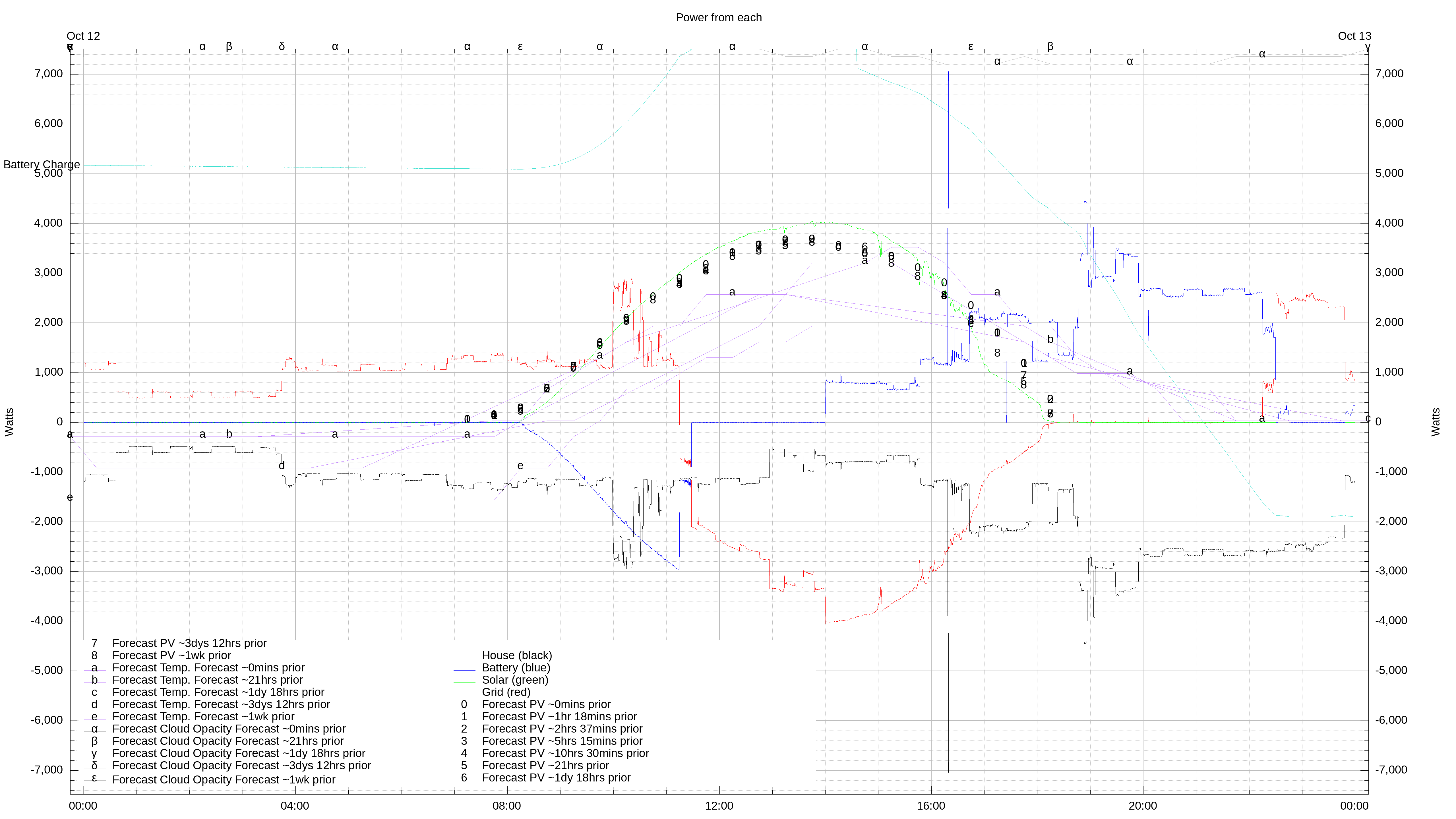This screenshot has height=819, width=1456.
Task: Click the '04:00' time axis label
Action: pyautogui.click(x=295, y=806)
